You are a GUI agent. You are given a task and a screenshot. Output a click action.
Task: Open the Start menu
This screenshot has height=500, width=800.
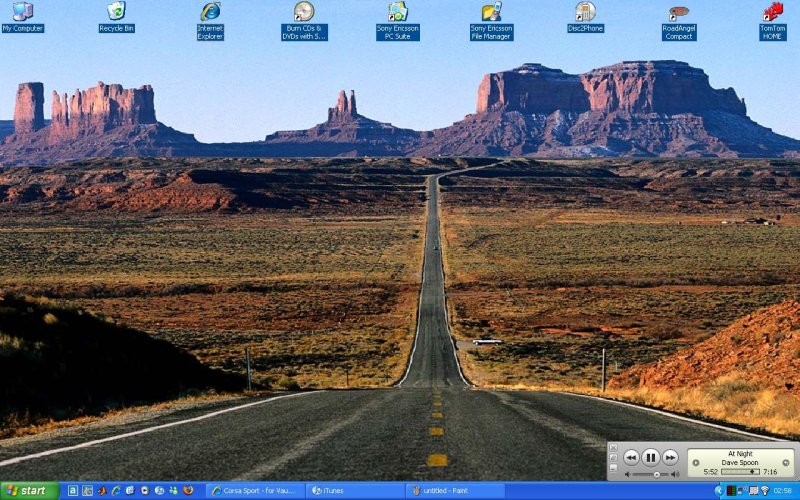[29, 491]
